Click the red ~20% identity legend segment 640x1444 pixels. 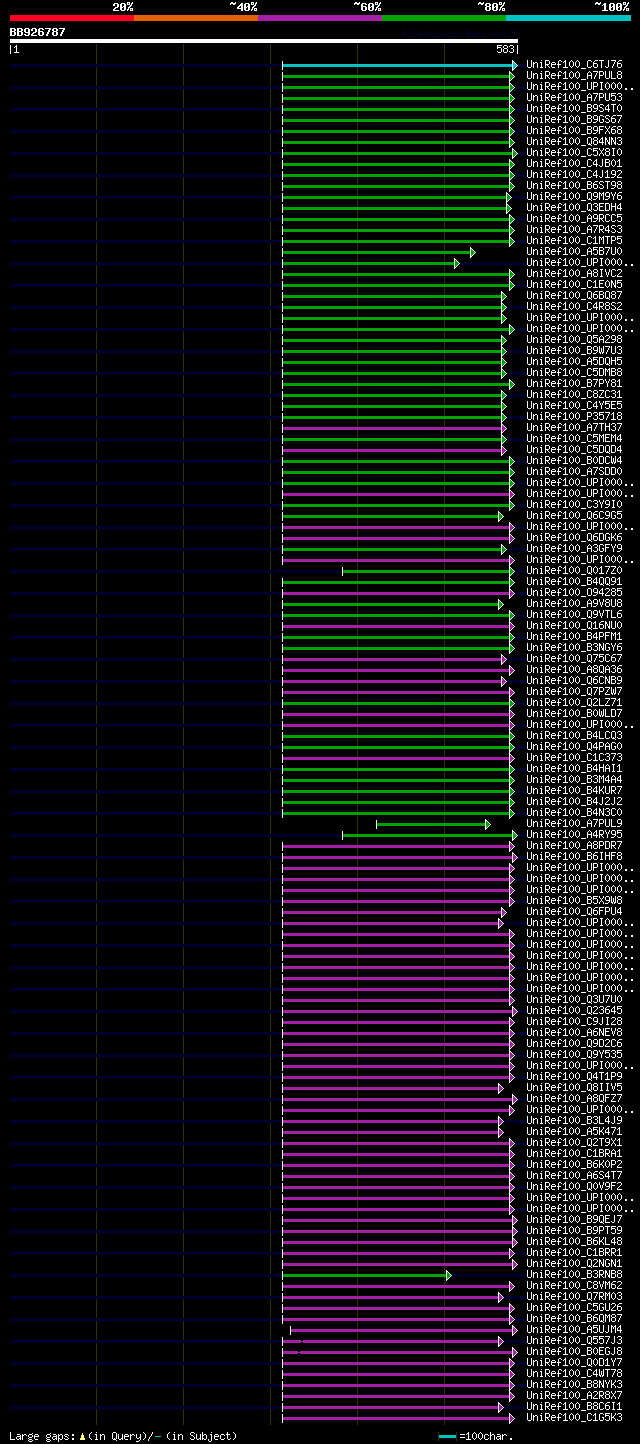tap(71, 17)
